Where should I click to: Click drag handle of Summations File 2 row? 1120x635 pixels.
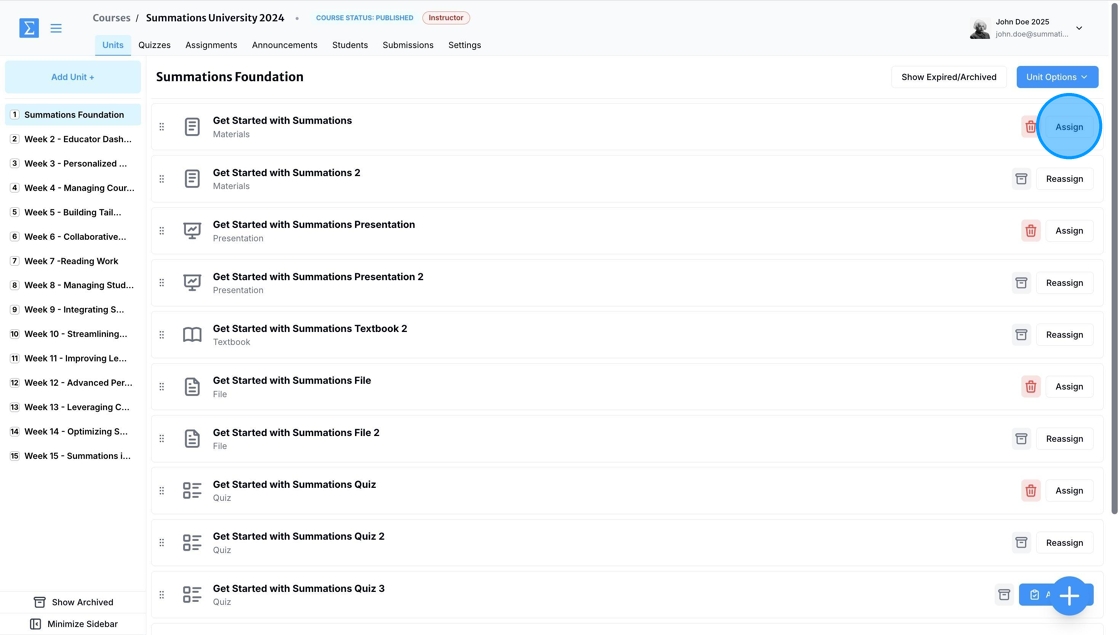coord(161,439)
